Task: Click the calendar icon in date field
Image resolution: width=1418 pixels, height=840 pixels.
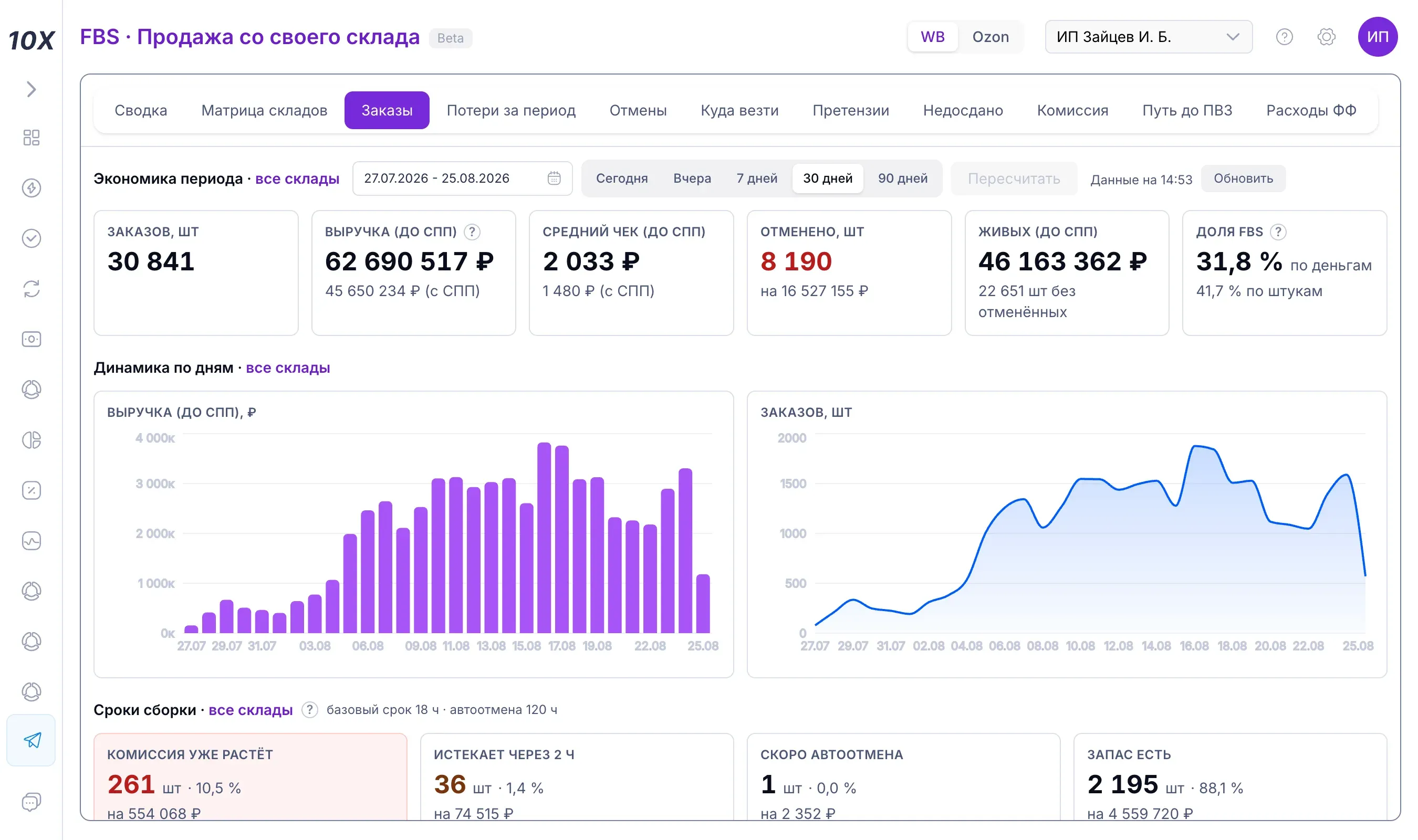Action: click(x=554, y=178)
